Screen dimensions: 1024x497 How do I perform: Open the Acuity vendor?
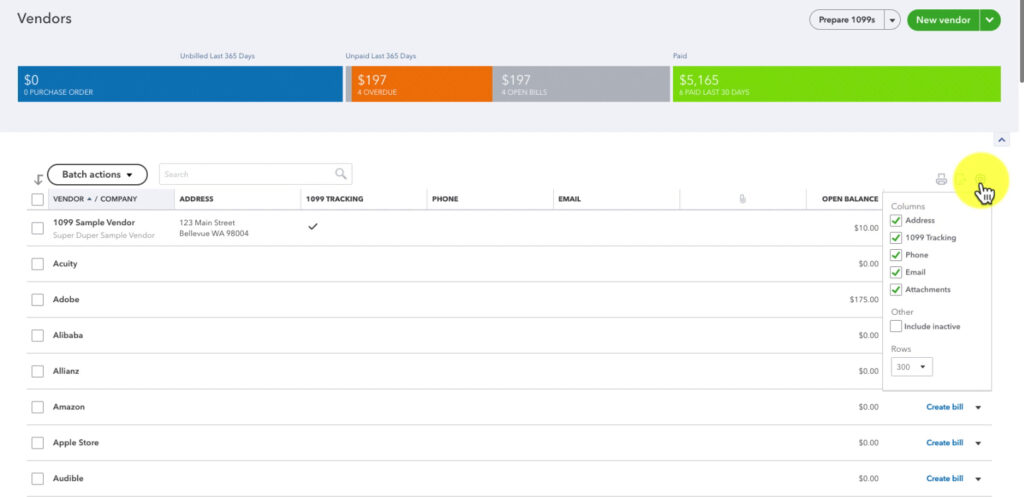point(65,264)
